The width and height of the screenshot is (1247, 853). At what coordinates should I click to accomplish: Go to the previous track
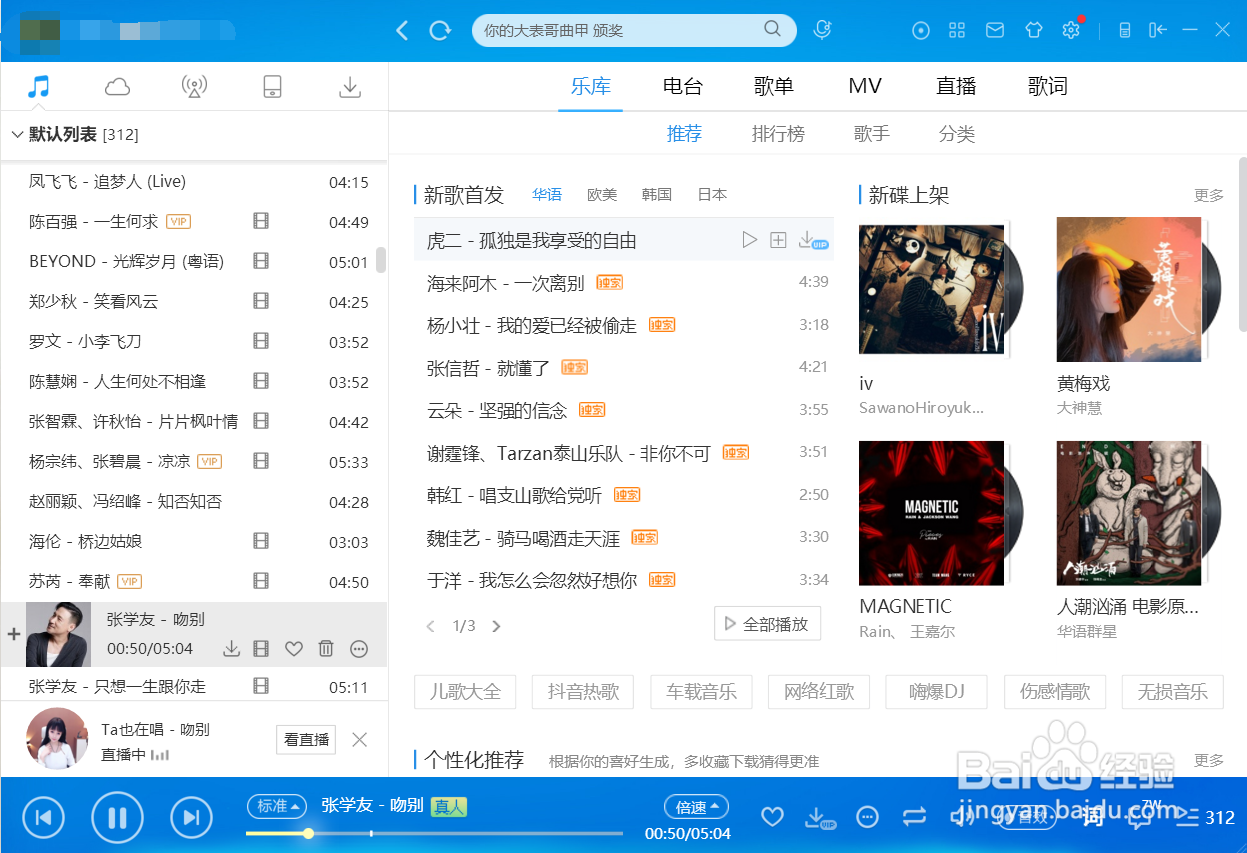coord(43,818)
